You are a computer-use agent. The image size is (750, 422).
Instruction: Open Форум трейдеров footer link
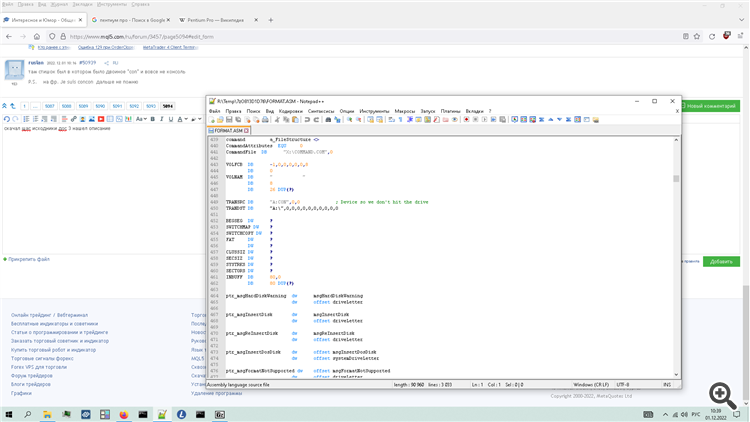tap(32, 376)
